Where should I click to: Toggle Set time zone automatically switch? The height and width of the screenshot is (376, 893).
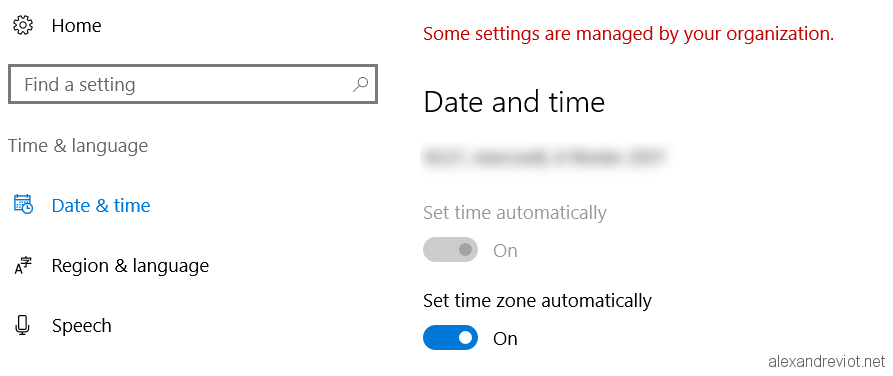point(450,338)
